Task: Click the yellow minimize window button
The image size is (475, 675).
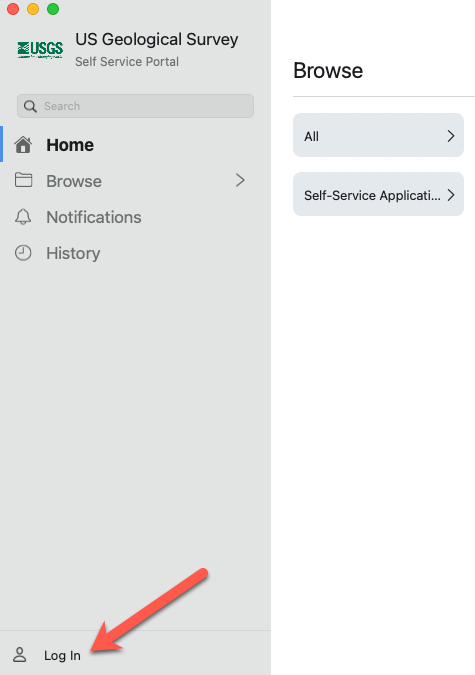Action: coord(33,9)
